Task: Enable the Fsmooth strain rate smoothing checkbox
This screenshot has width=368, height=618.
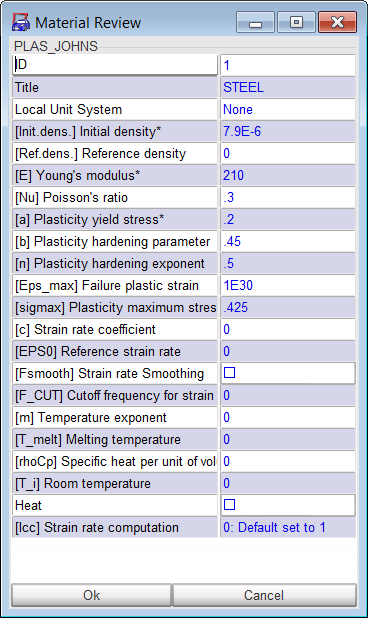Action: (229, 372)
